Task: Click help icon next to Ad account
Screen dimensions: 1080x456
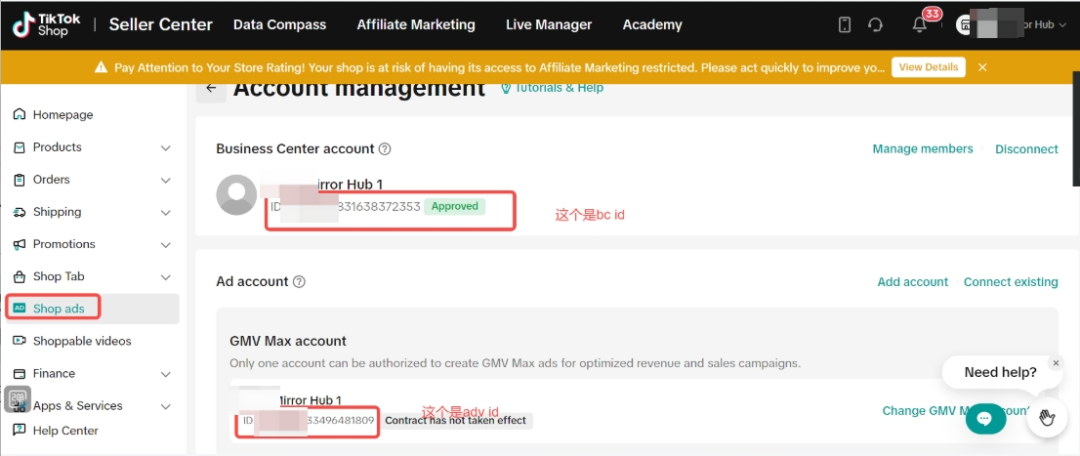Action: point(299,282)
